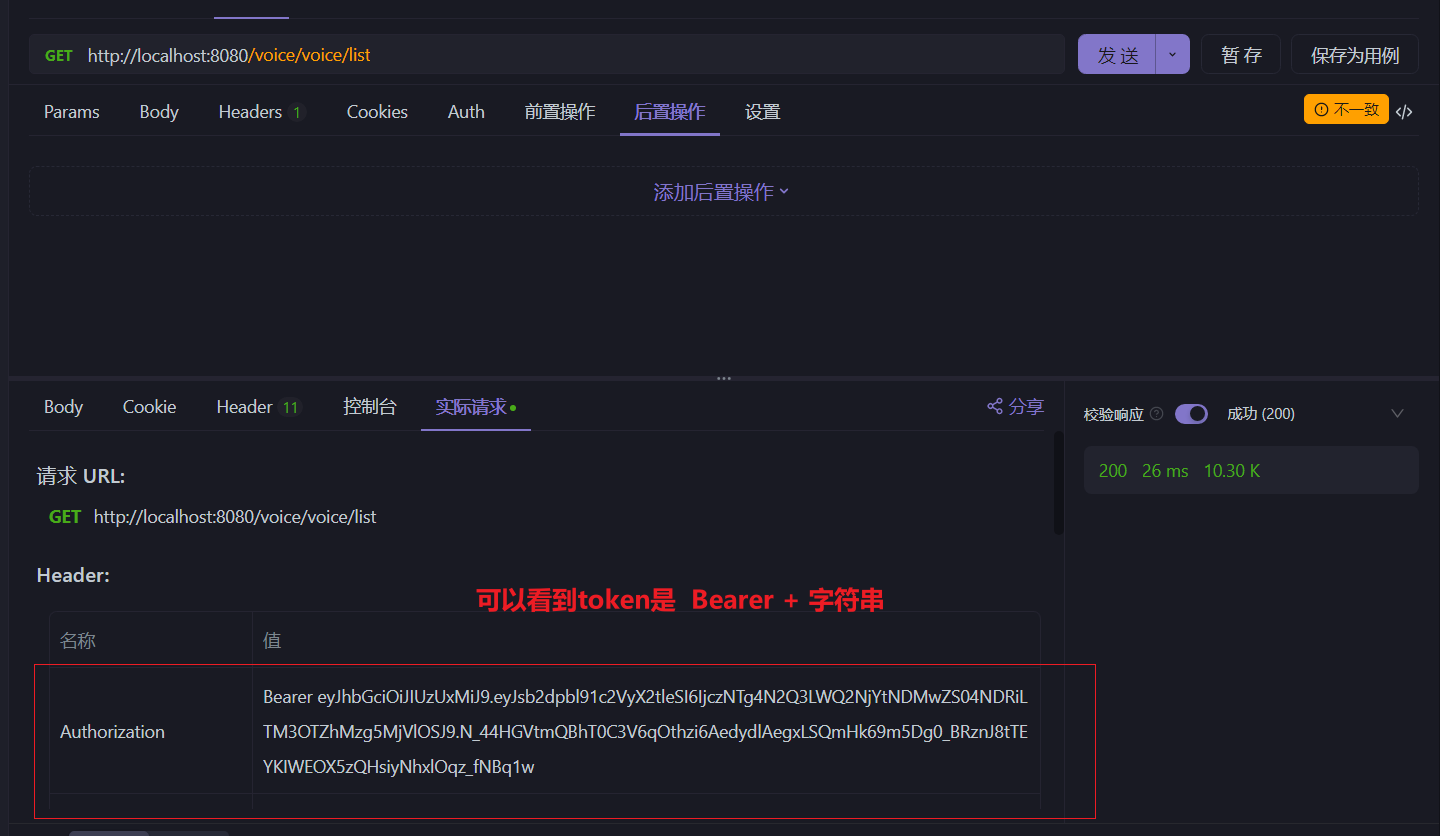Screen dimensions: 1440x836
Task: Disable the 校验响应 response validation toggle
Action: tap(1191, 413)
